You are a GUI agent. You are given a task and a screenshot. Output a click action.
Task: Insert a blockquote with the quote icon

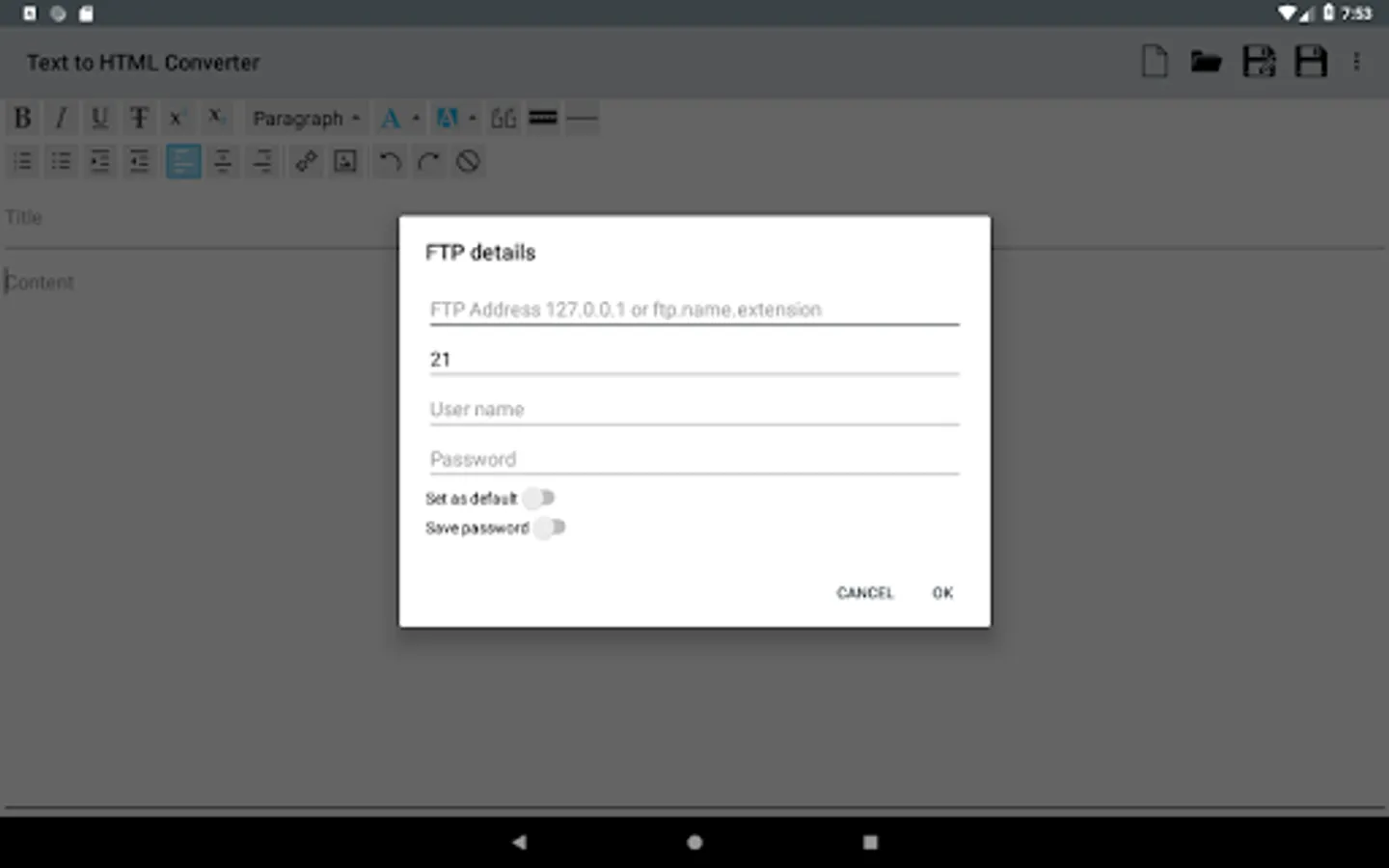point(504,119)
